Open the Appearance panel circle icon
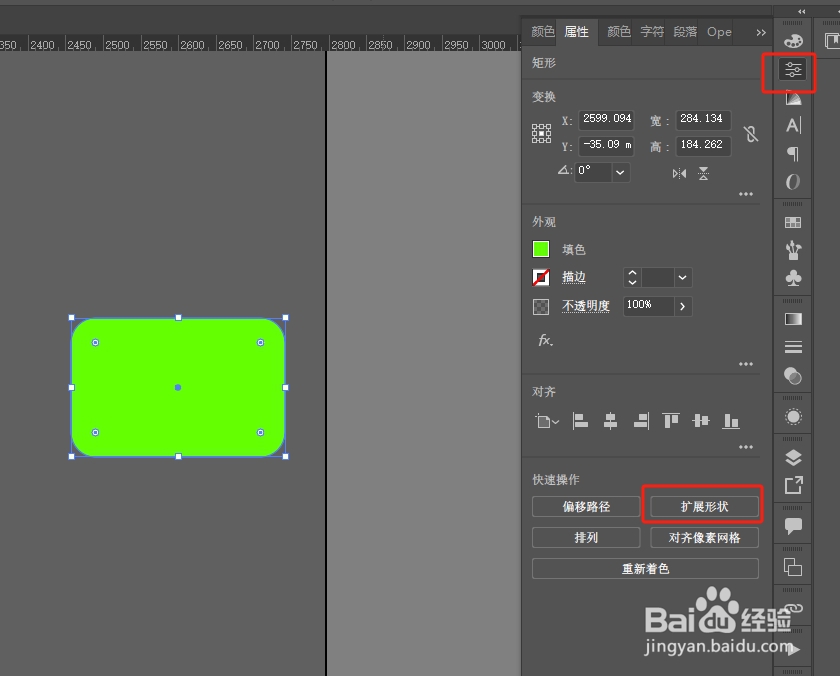Viewport: 840px width, 676px height. coord(793,417)
